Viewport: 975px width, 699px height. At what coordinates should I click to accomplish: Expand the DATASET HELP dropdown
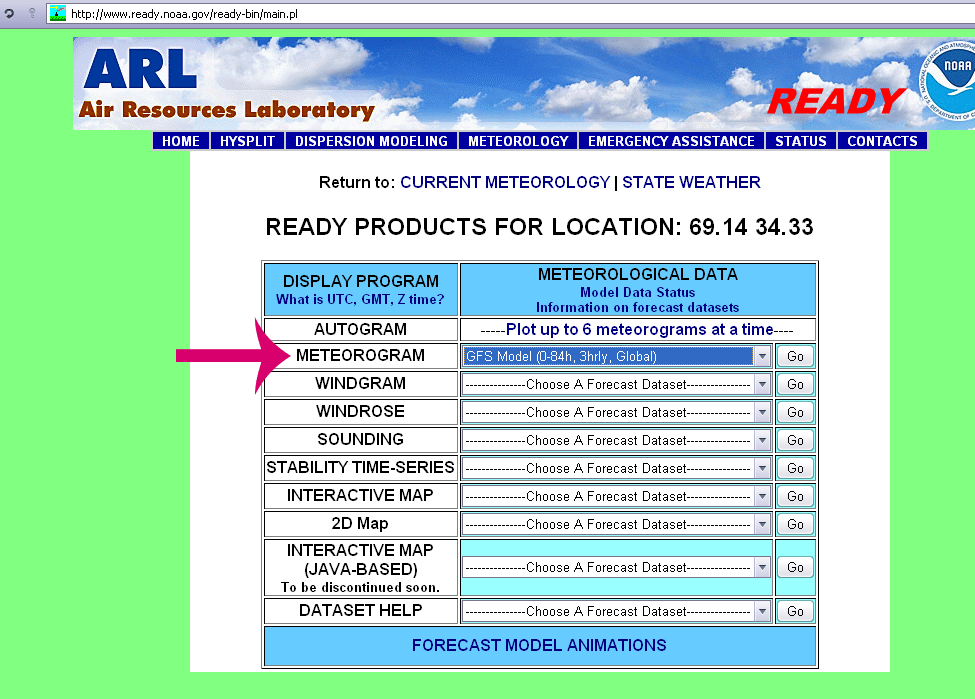616,611
